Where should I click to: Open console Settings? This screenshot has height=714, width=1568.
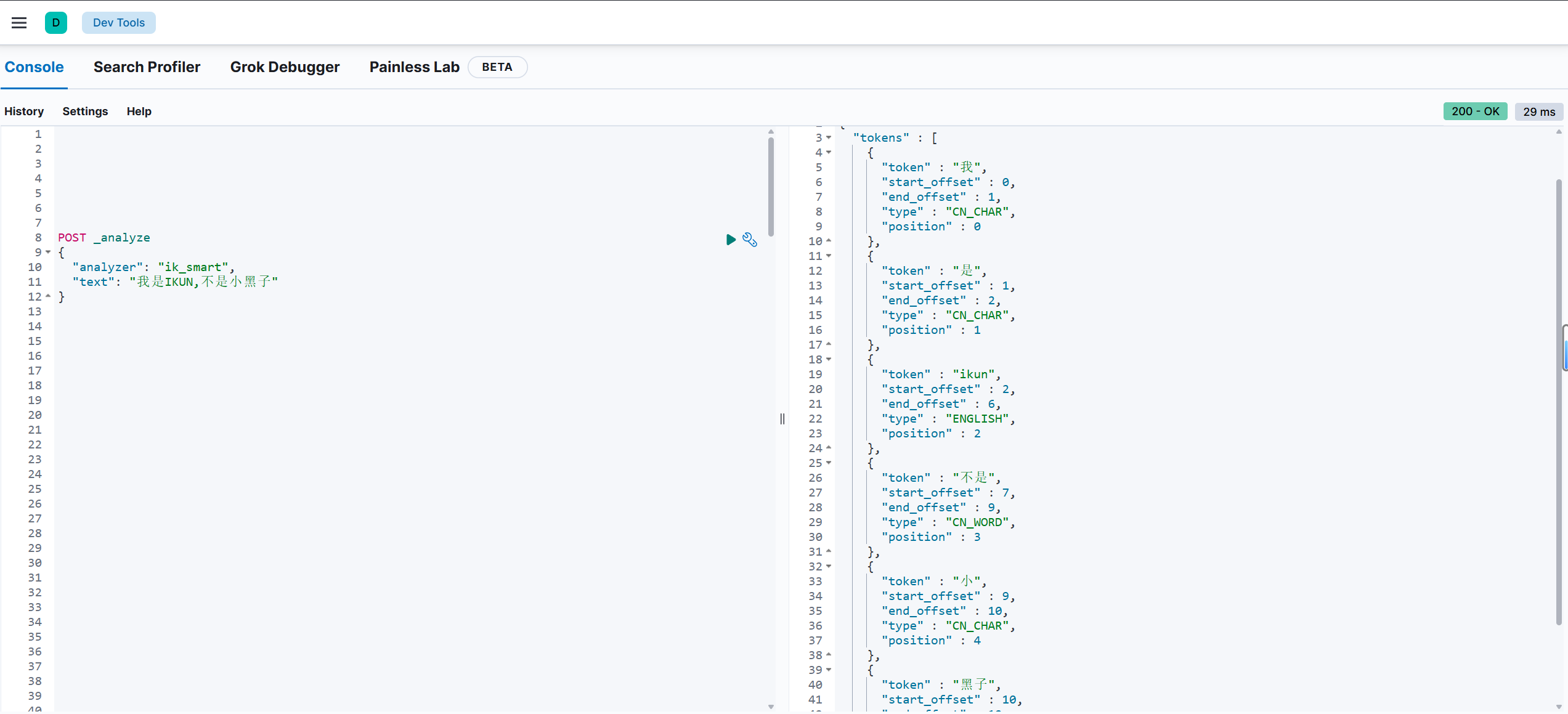point(85,112)
